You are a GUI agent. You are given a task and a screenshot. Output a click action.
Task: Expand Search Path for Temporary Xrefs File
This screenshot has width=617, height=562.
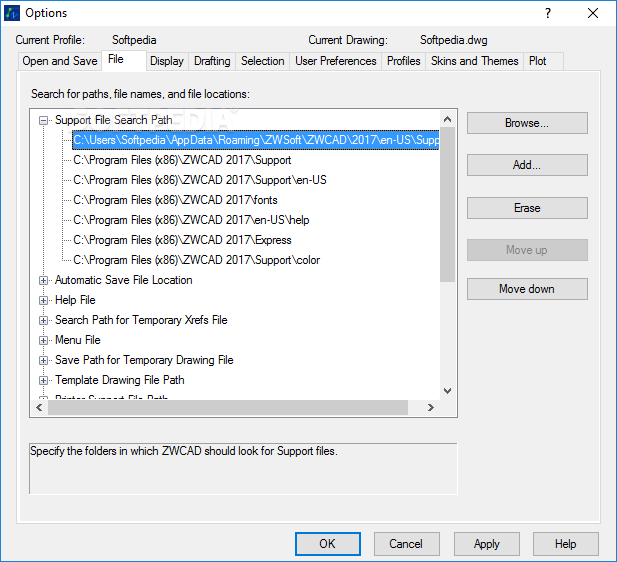tap(43, 321)
